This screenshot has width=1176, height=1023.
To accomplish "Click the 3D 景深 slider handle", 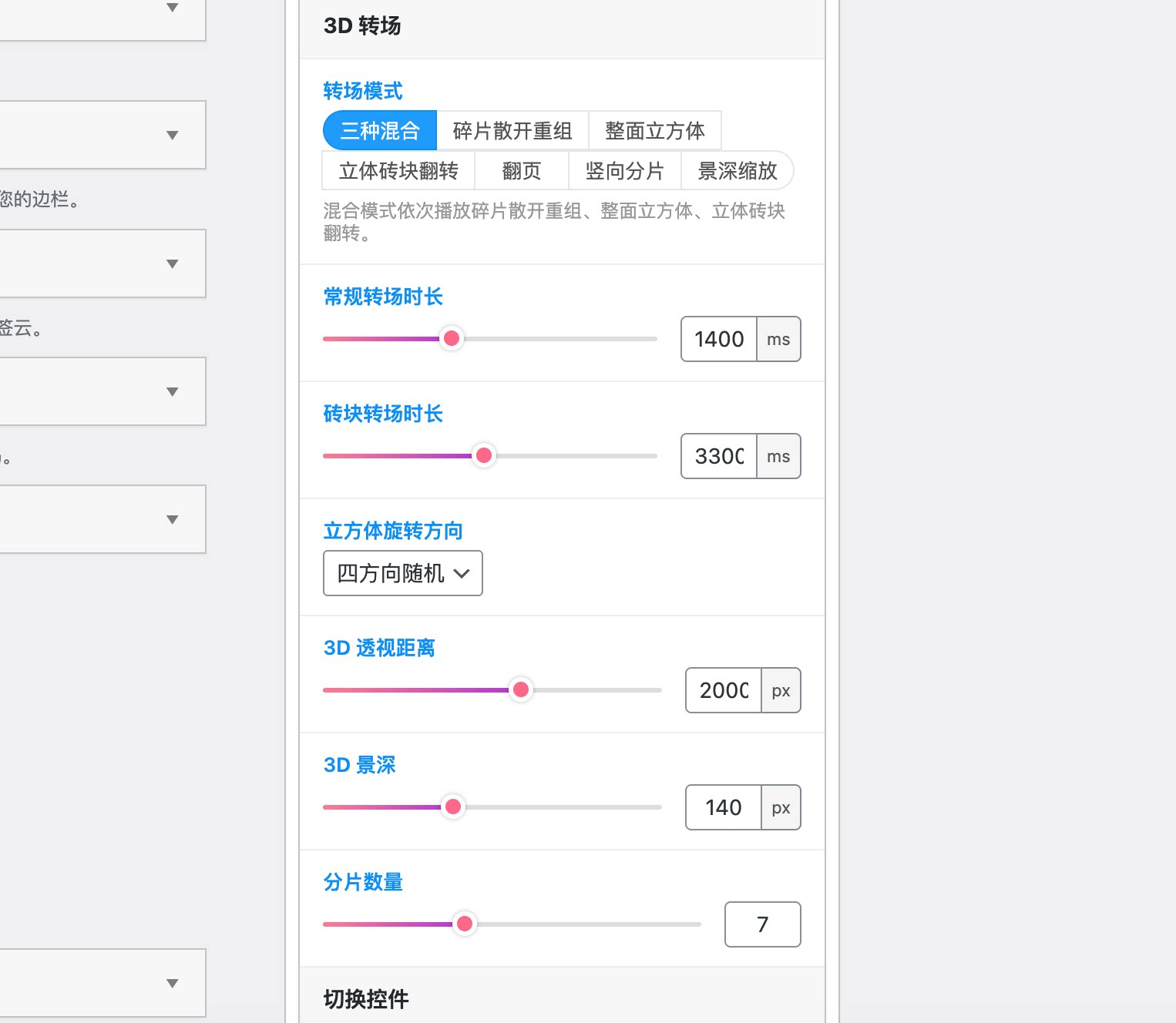I will 453,807.
